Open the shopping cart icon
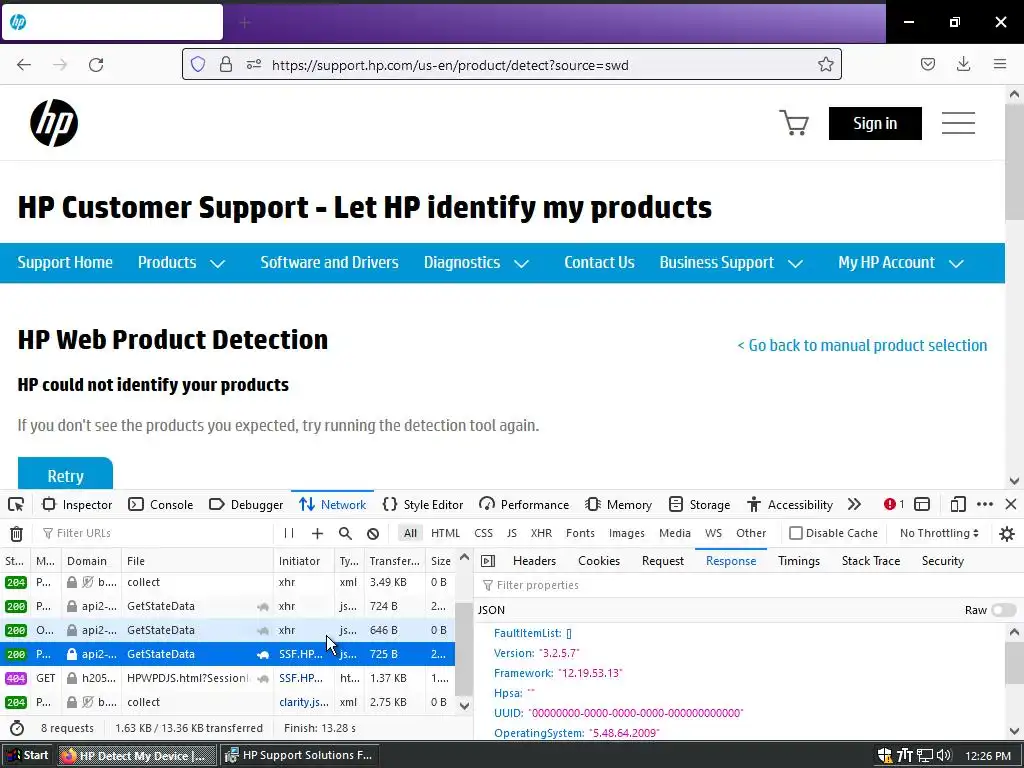 (794, 123)
